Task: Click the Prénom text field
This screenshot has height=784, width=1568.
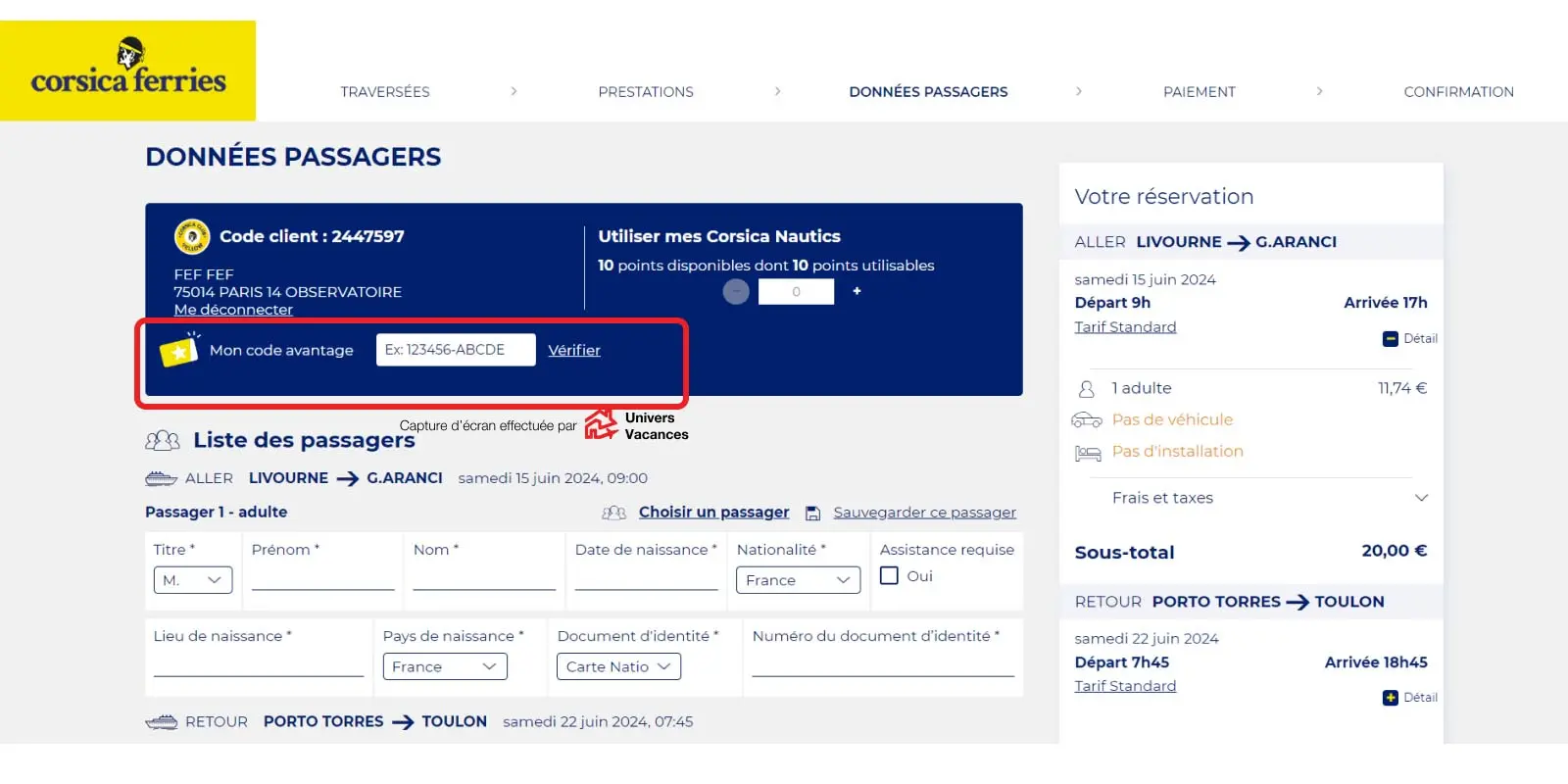Action: pos(322,578)
